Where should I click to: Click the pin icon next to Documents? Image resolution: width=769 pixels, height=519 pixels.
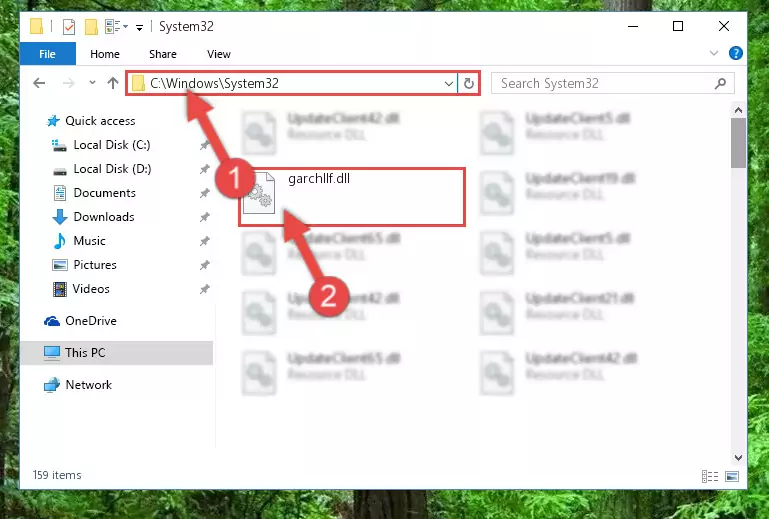click(205, 193)
